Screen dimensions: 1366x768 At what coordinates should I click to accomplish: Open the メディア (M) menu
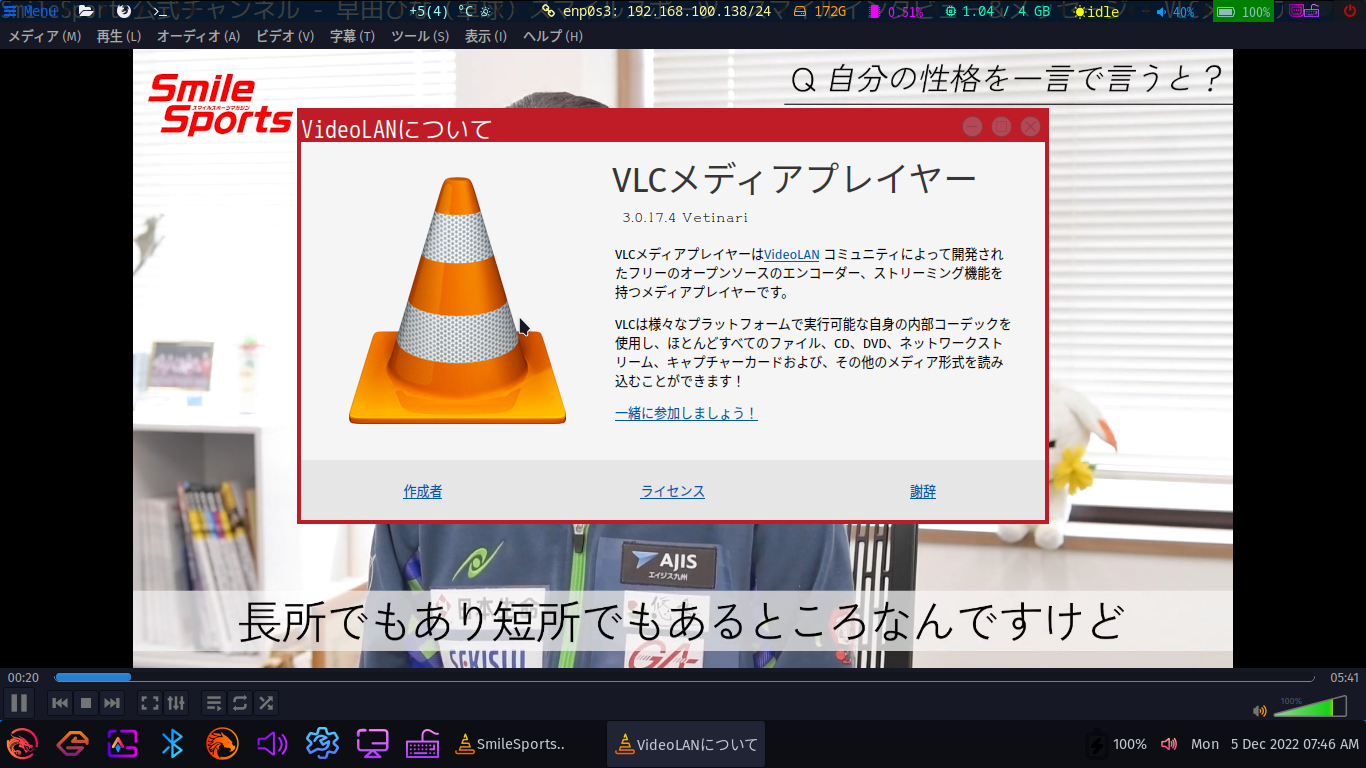pyautogui.click(x=44, y=36)
